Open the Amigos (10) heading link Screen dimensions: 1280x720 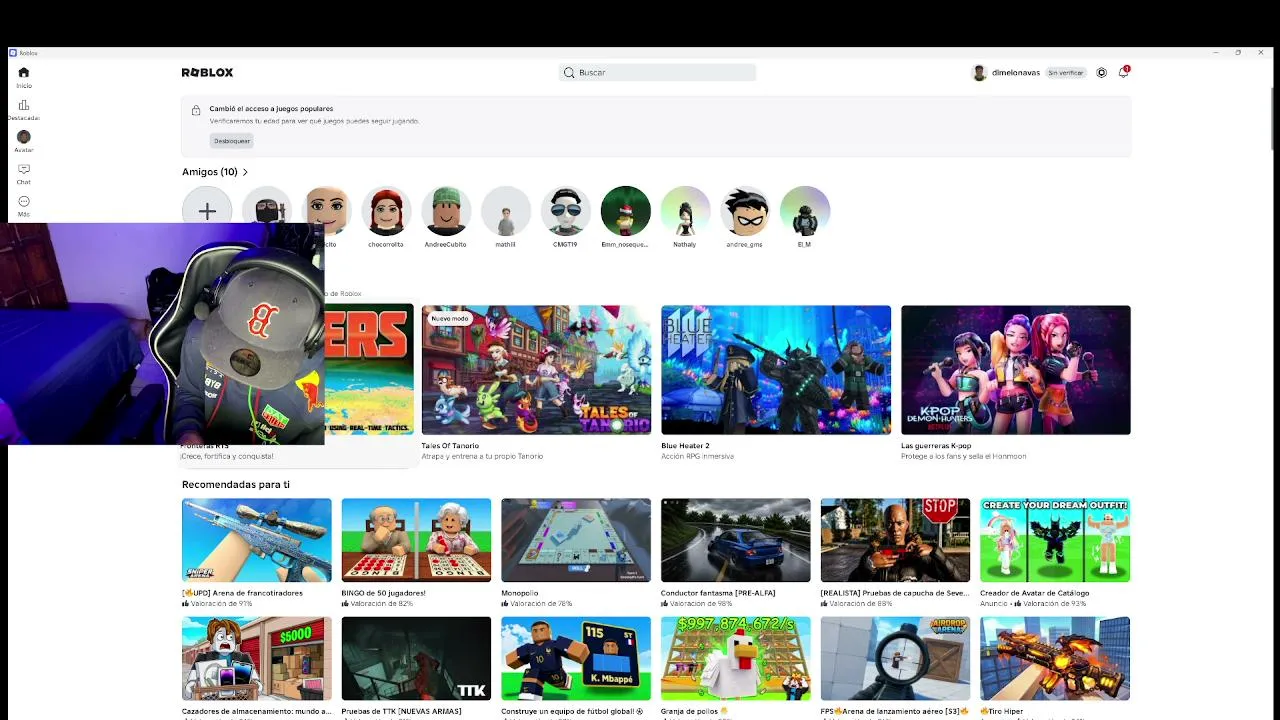210,172
